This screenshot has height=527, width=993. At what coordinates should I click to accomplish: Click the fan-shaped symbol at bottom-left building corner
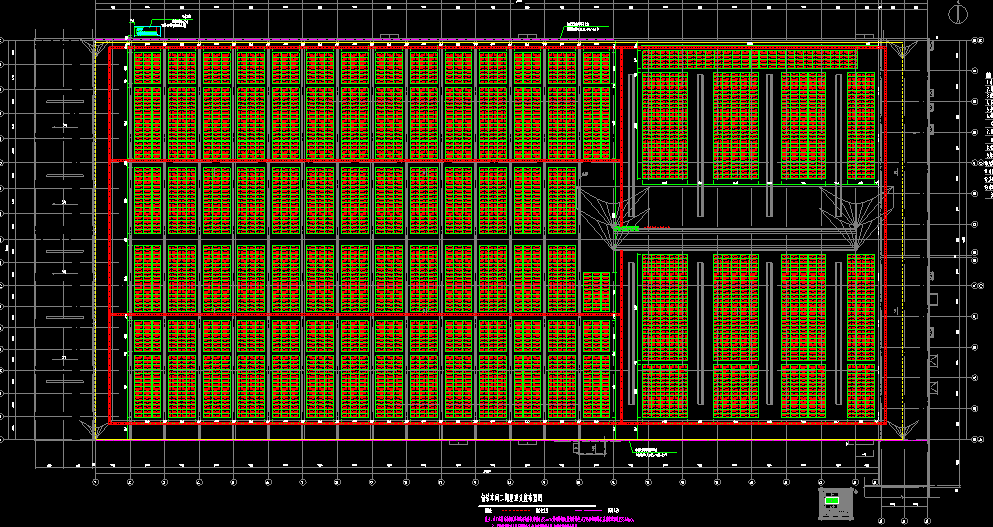[x=96, y=431]
